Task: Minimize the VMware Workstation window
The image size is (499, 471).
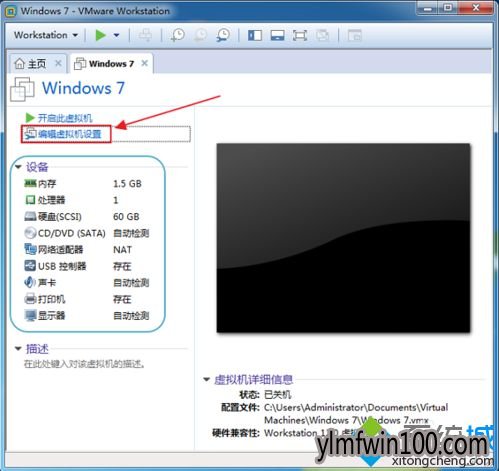Action: coord(428,8)
